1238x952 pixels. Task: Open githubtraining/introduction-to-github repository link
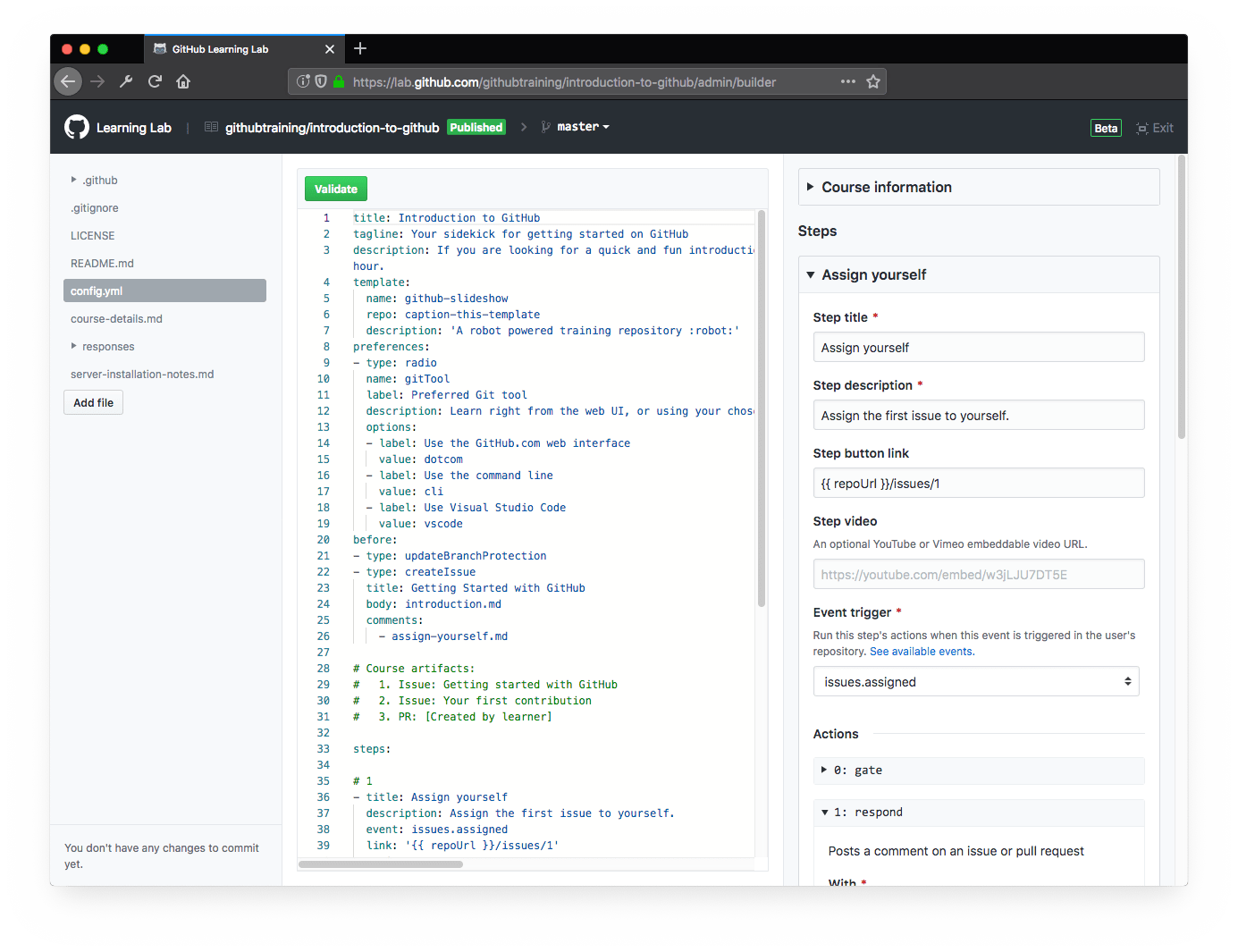pos(332,128)
